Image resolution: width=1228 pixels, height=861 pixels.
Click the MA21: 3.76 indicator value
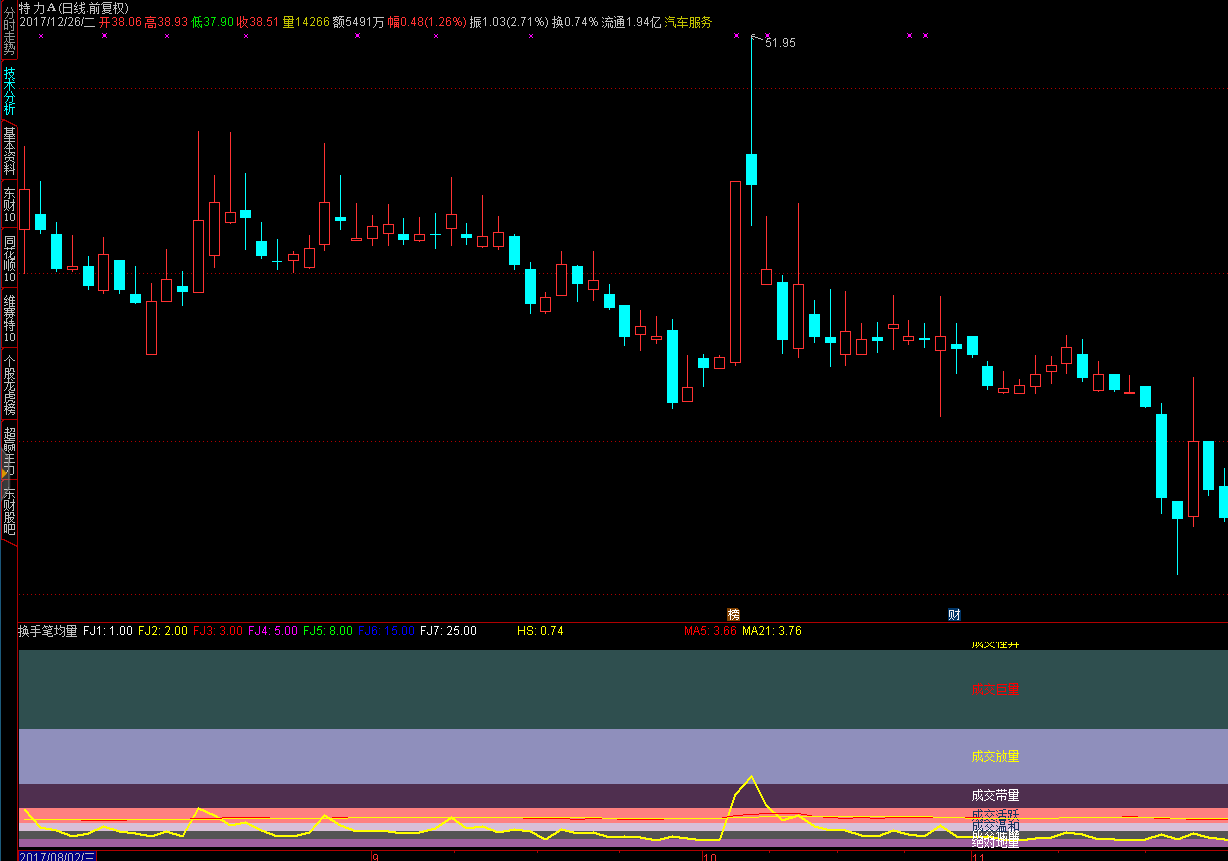pos(771,631)
